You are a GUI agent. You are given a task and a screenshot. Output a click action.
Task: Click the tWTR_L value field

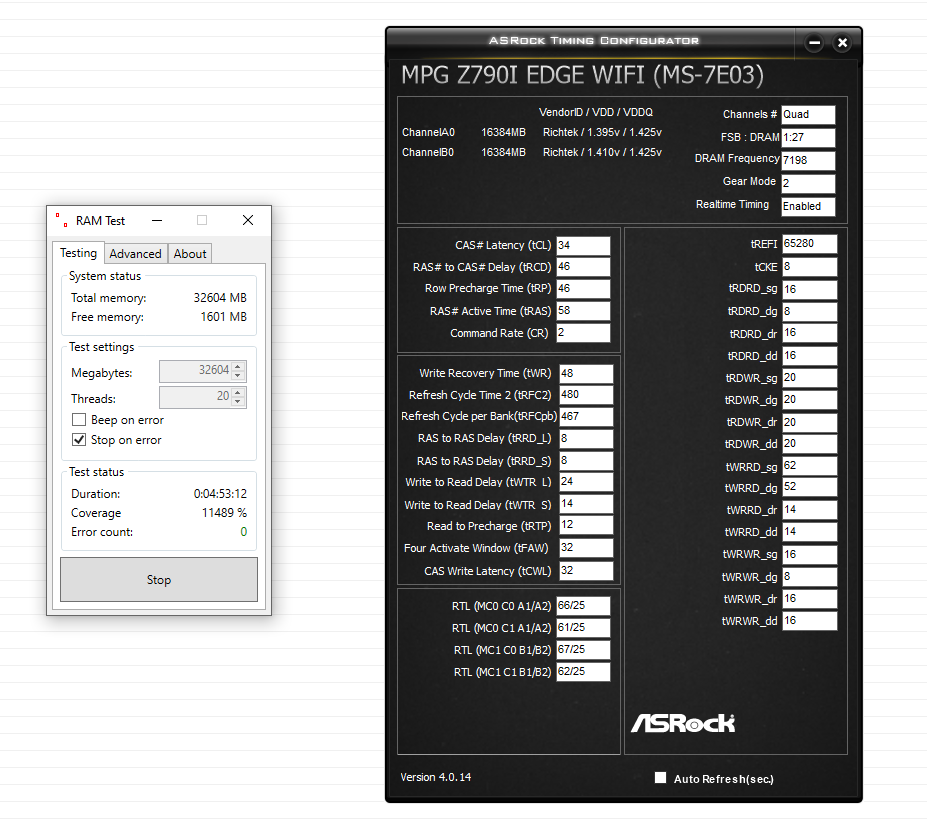tap(586, 482)
